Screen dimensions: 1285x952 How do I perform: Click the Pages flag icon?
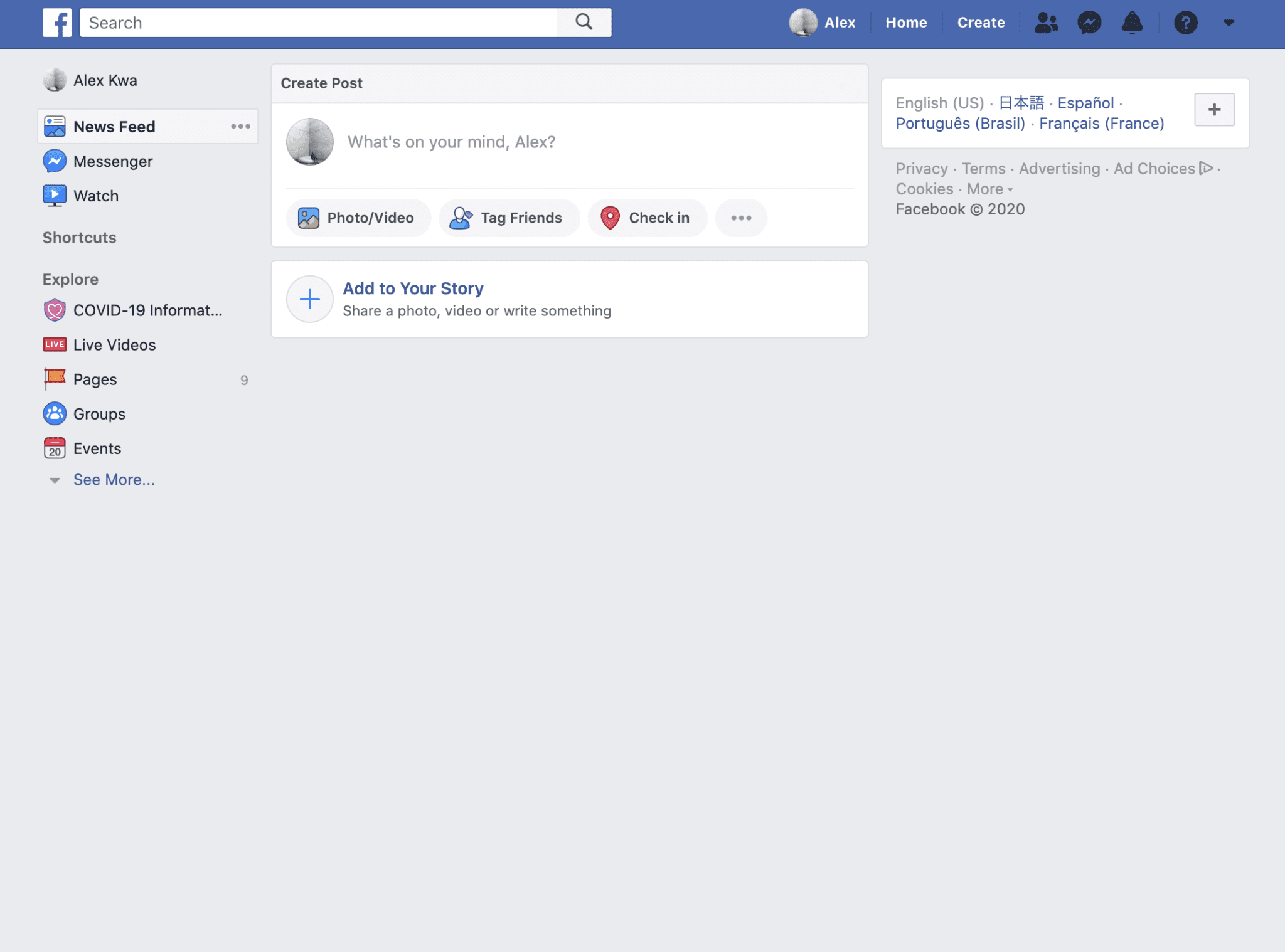point(55,379)
